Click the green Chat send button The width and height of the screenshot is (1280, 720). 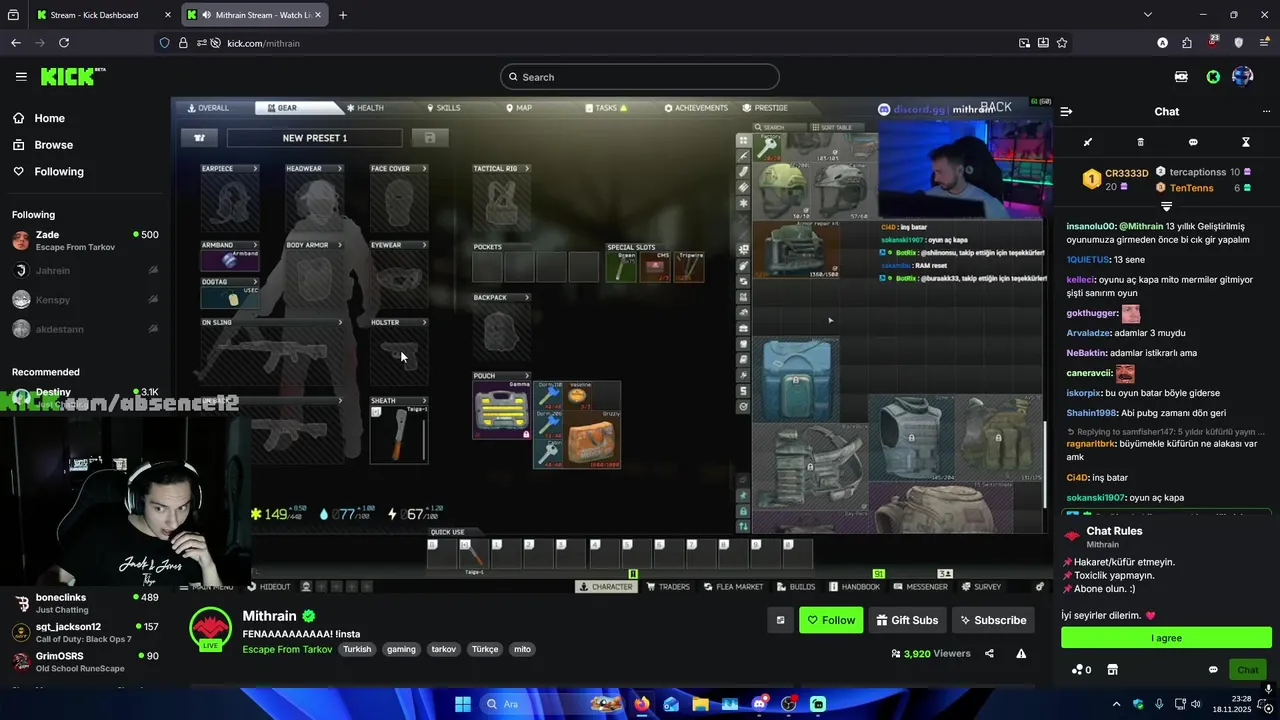click(1248, 669)
